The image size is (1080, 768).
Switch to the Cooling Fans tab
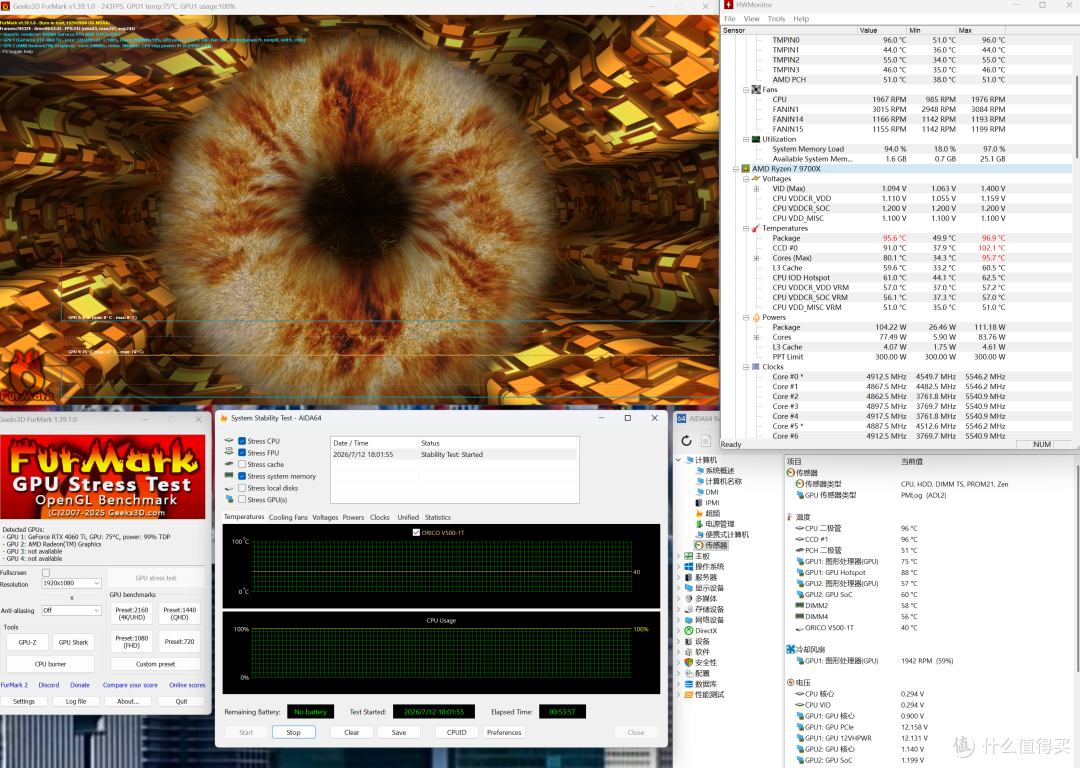(x=288, y=517)
